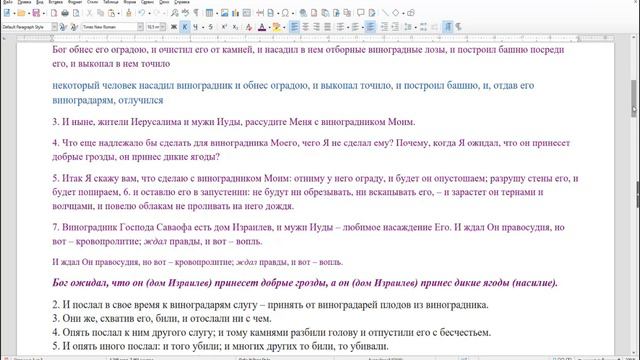Click the Clear Direct Formatting icon
The image size is (640, 360).
coord(249,27)
